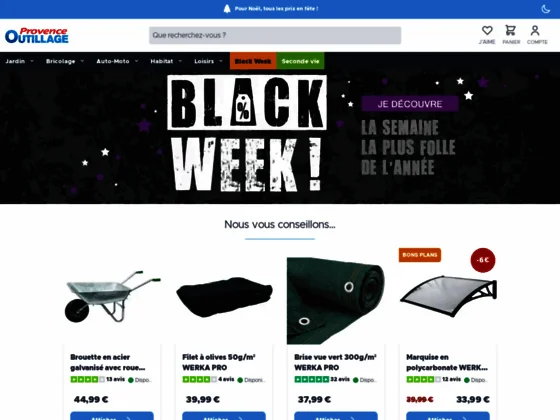
Task: Expand the Bricolage menu dropdown
Action: tap(65, 61)
